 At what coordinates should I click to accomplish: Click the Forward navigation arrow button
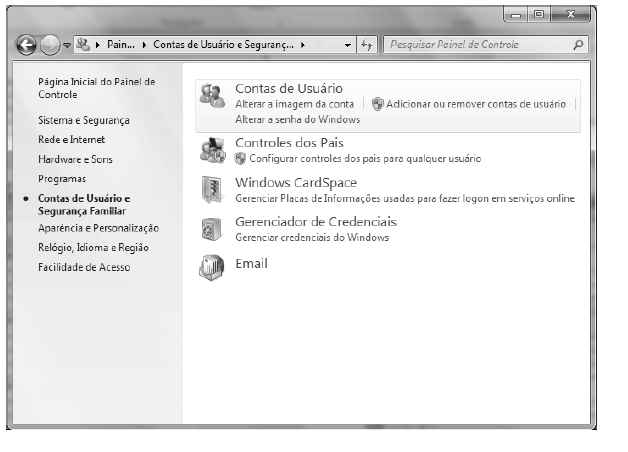click(50, 45)
